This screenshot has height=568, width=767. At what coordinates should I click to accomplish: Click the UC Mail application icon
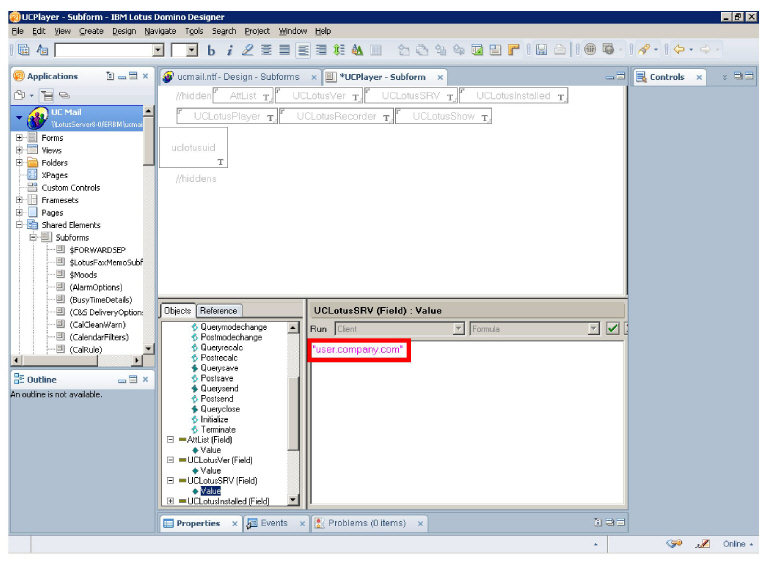point(38,118)
